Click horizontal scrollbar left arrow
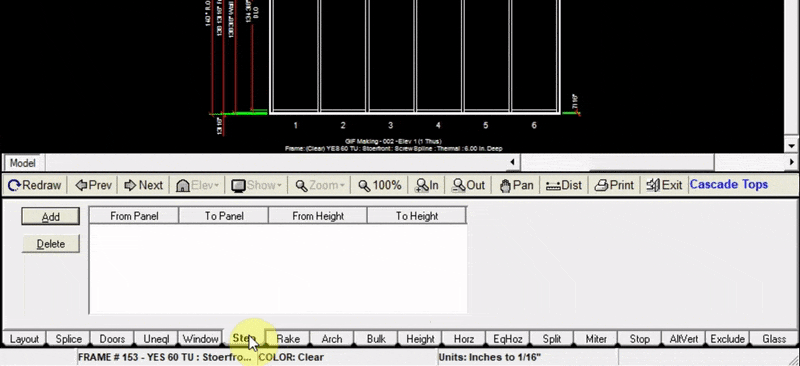Screen dimensions: 800x366 click(512, 162)
